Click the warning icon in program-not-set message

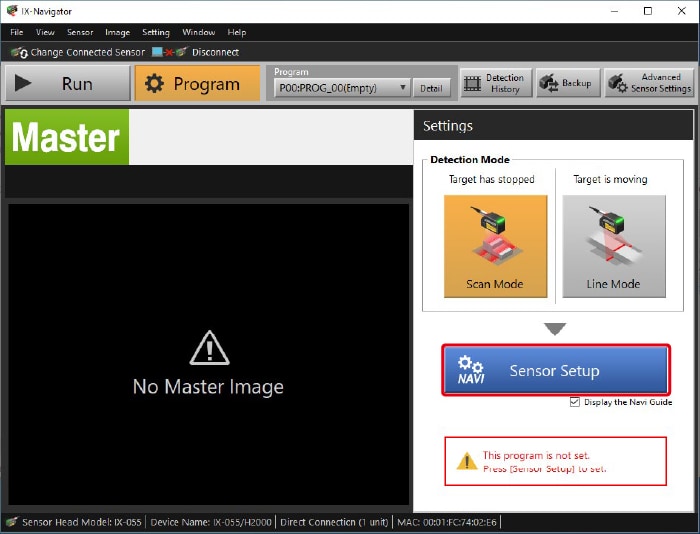point(466,461)
